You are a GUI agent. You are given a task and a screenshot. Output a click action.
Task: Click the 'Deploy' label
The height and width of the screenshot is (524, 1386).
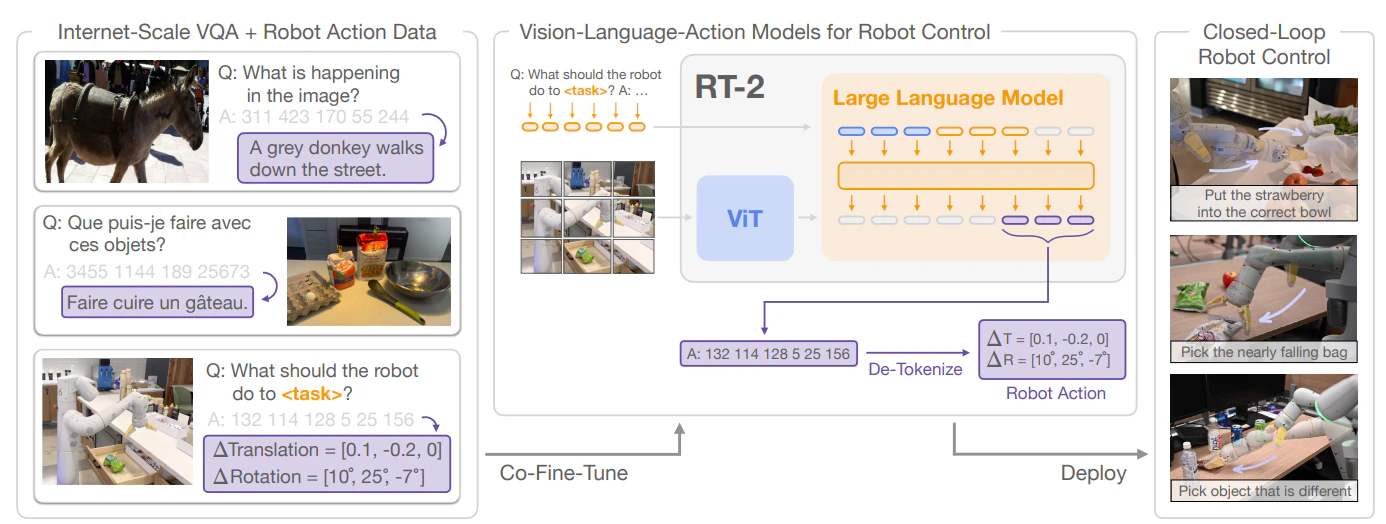click(1093, 473)
